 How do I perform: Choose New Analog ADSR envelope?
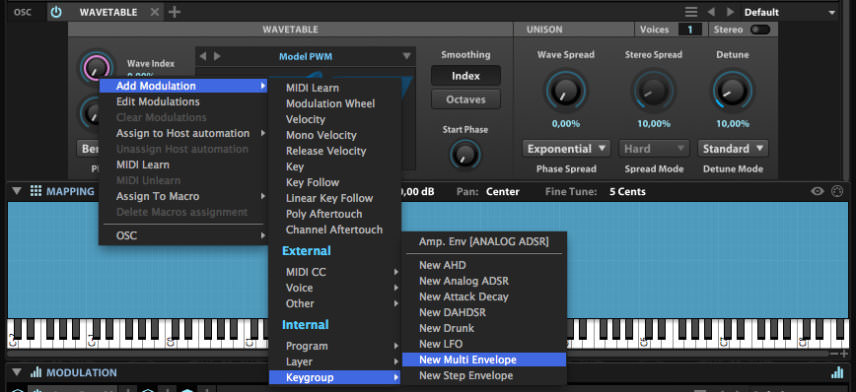[x=484, y=281]
